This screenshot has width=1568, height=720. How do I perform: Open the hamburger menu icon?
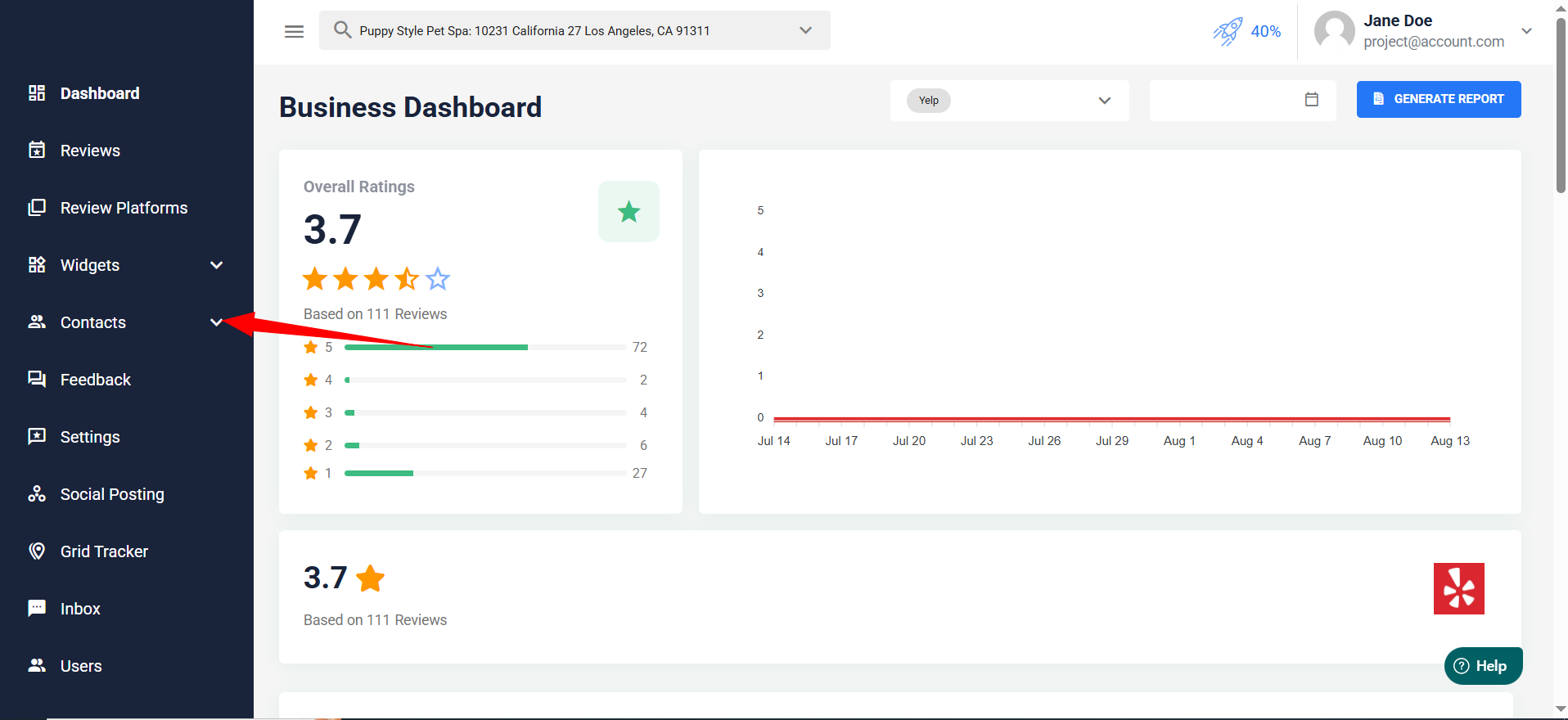point(294,31)
